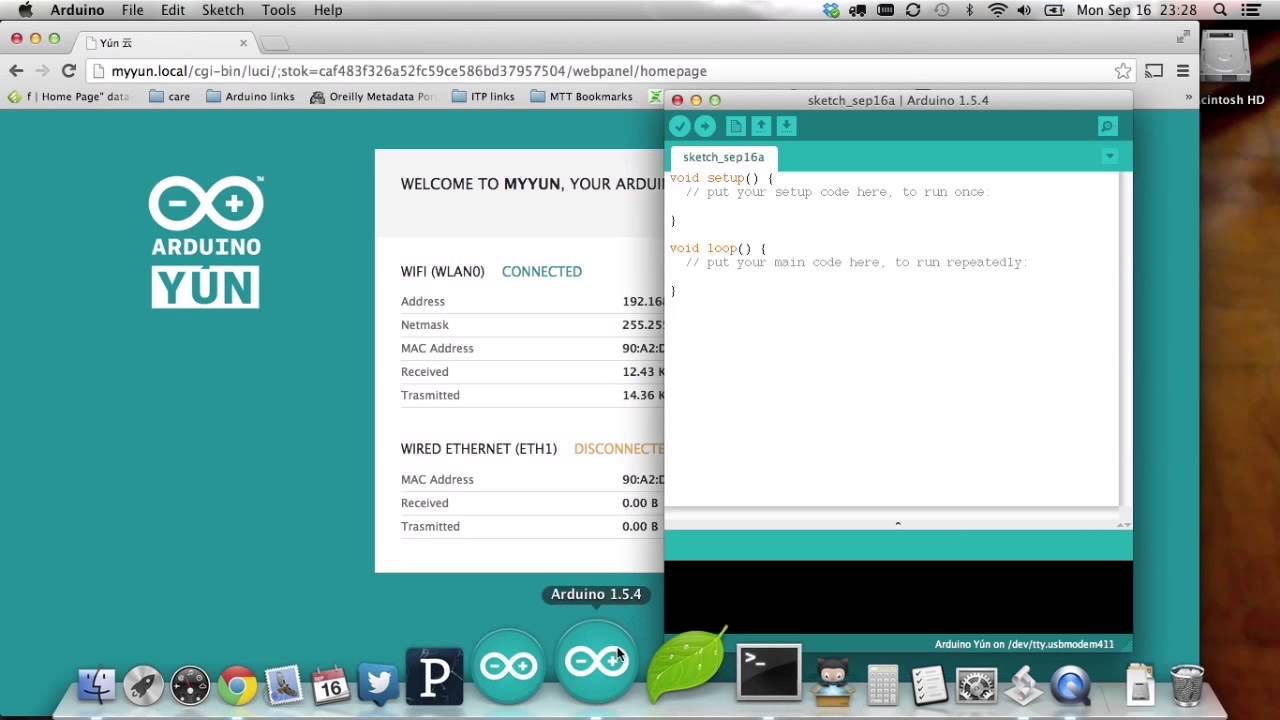Image resolution: width=1280 pixels, height=720 pixels.
Task: Open the Edit menu
Action: pos(173,10)
